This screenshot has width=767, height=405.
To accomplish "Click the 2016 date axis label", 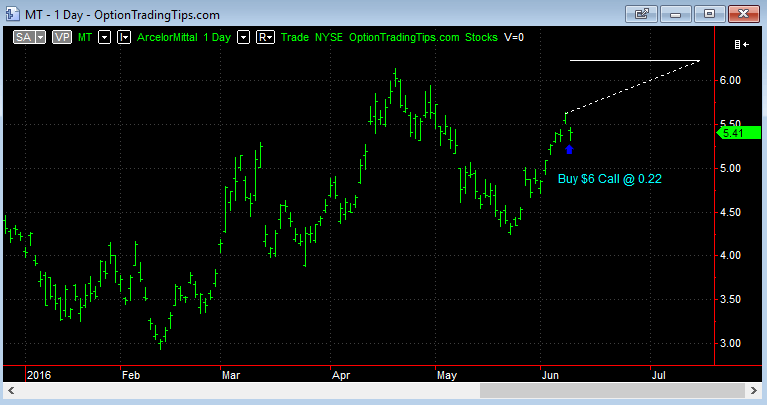I will (39, 375).
